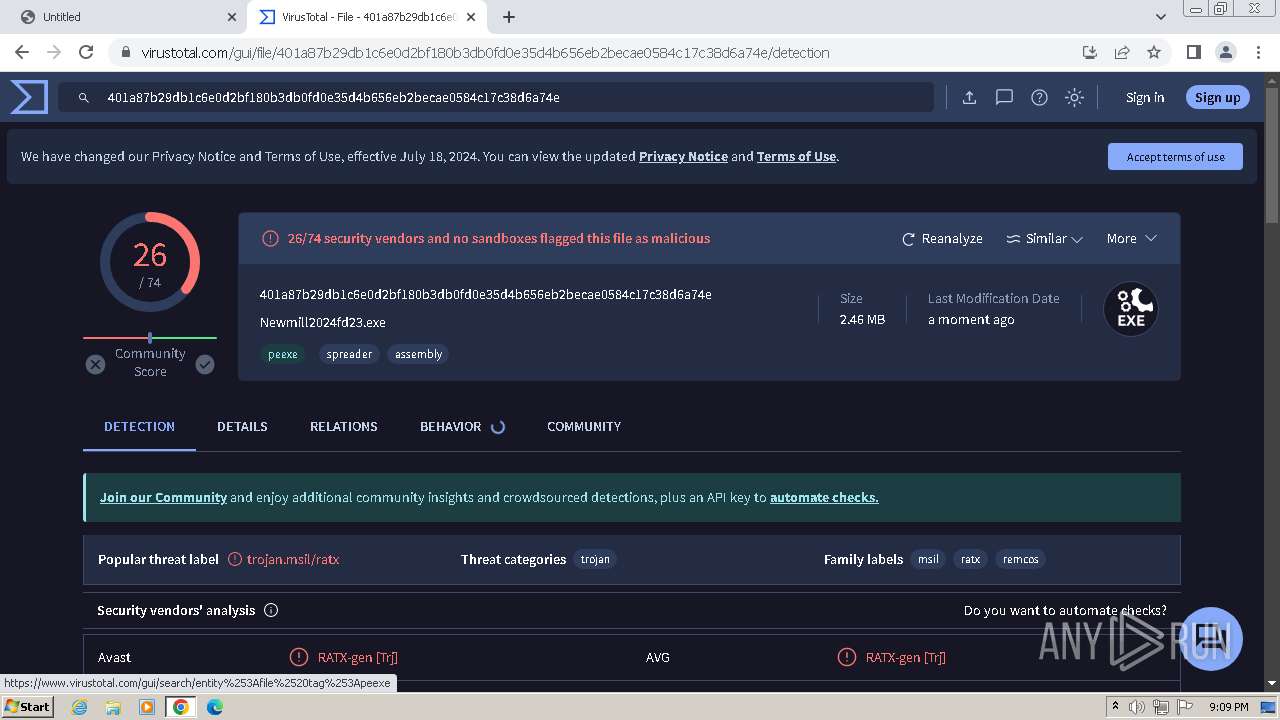Close the VirusTotal tab
This screenshot has width=1280, height=720.
(471, 17)
